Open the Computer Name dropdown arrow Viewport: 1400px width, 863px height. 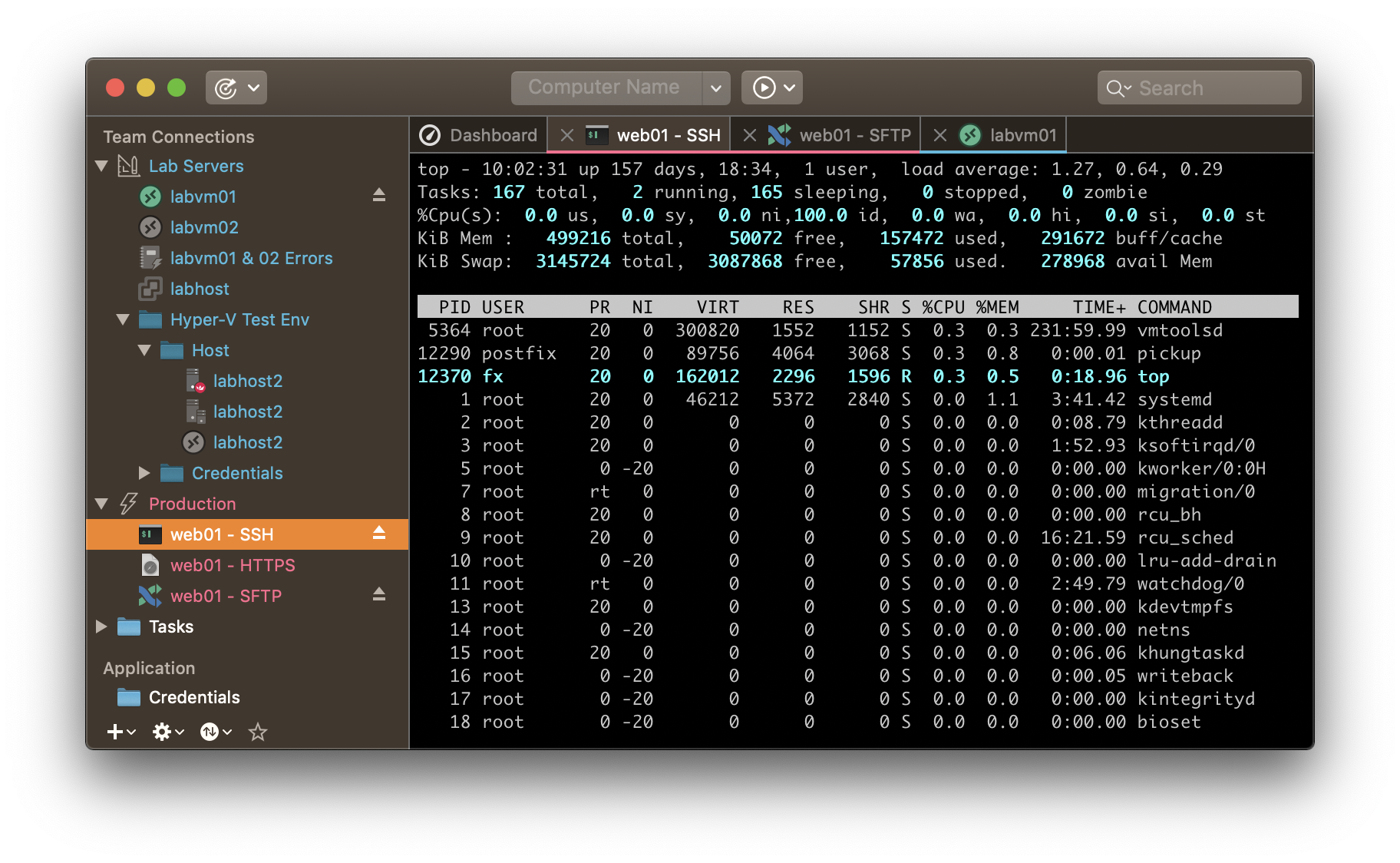[x=715, y=88]
